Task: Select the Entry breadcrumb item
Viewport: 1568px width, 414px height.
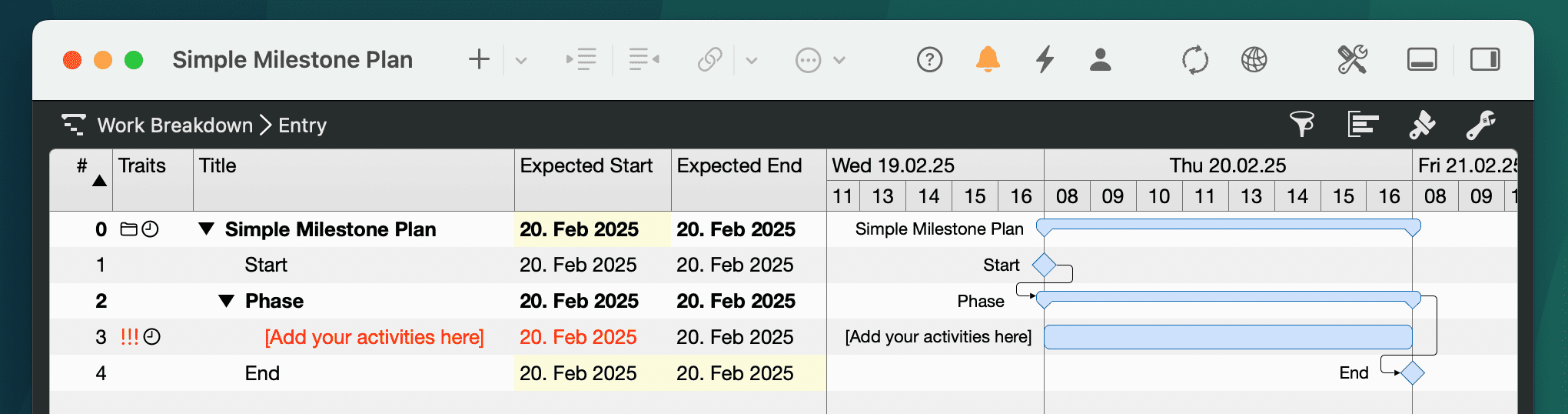Action: 302,125
